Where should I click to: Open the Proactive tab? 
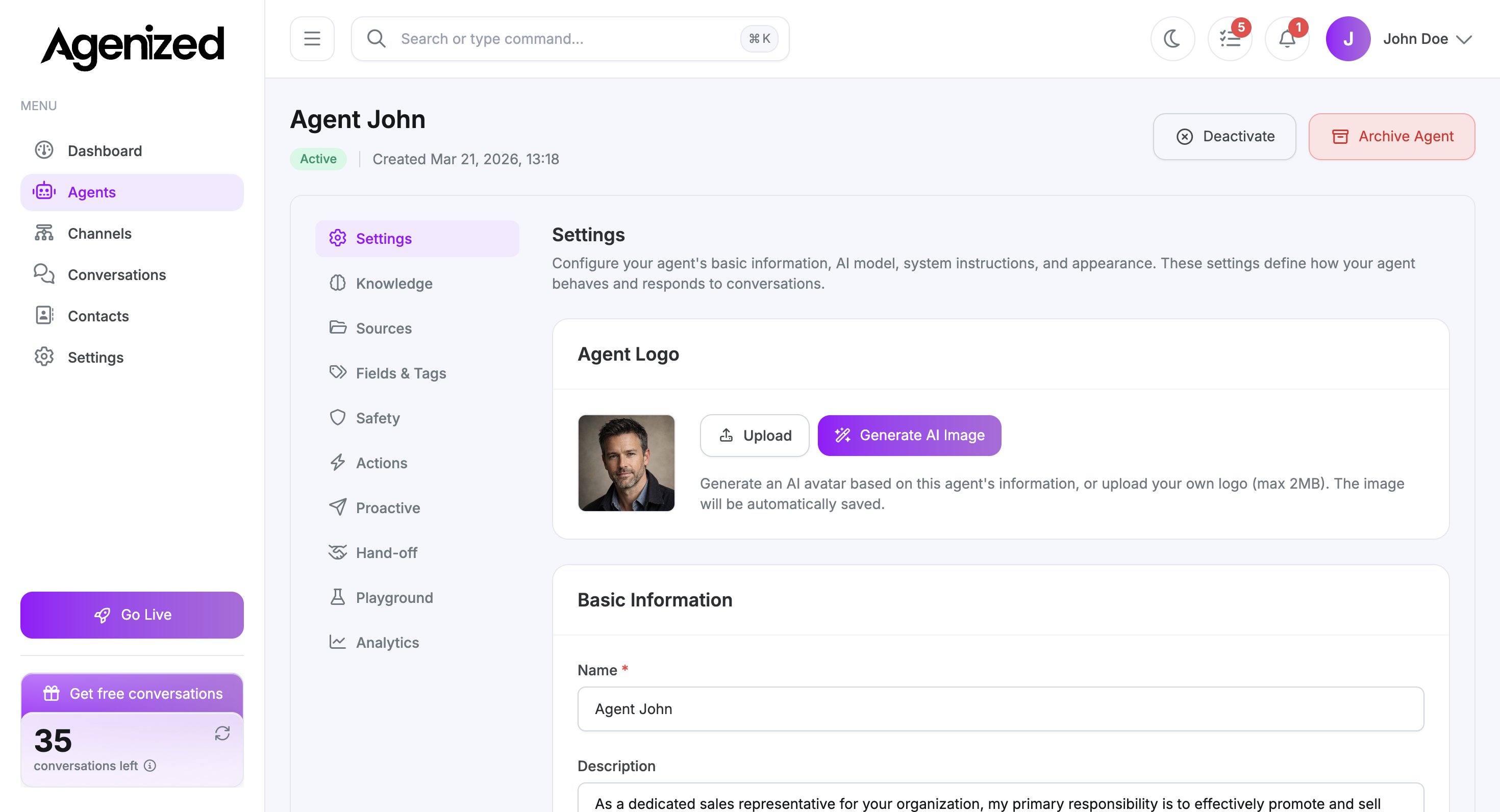tap(417, 508)
